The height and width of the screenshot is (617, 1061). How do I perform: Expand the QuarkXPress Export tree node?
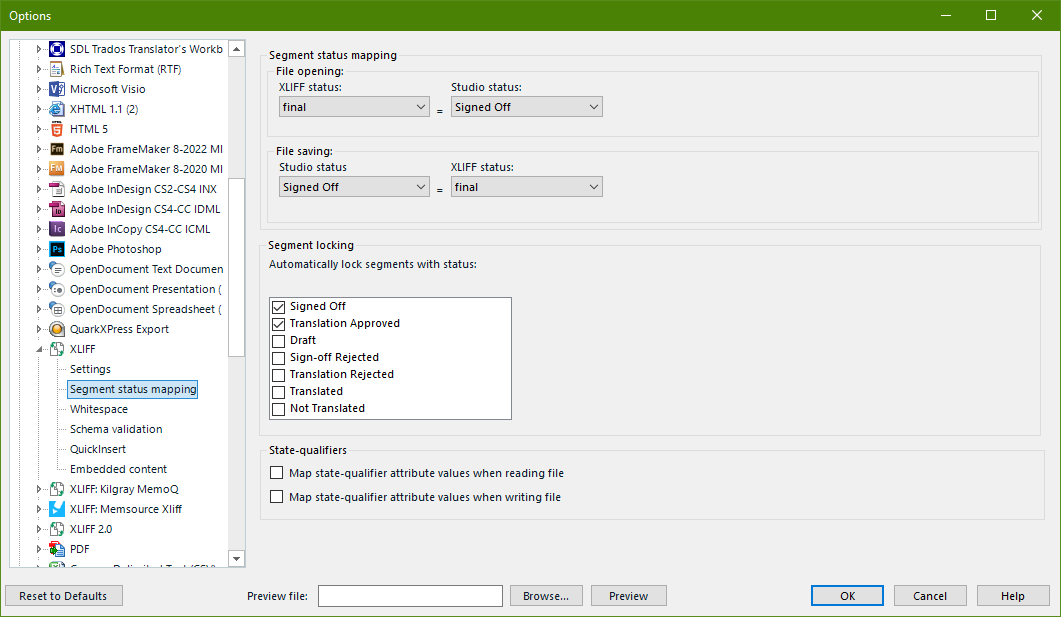pyautogui.click(x=39, y=329)
